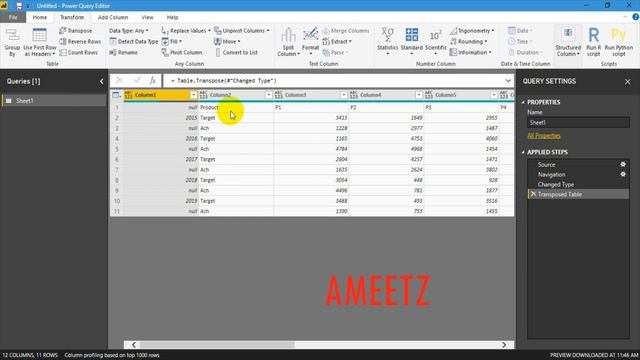The height and width of the screenshot is (360, 640).
Task: Click Run R script
Action: click(x=593, y=42)
